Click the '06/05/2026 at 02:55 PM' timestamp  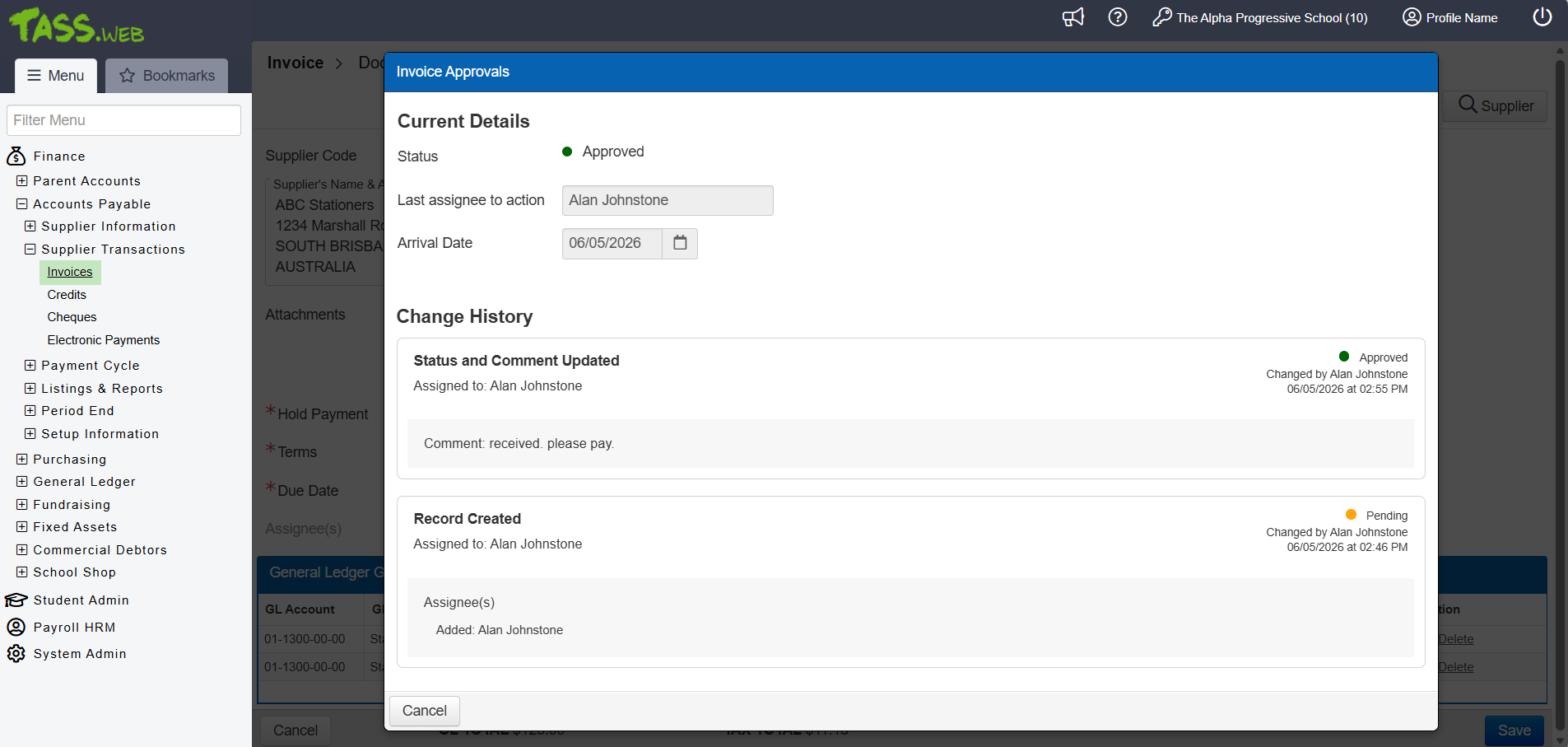[x=1347, y=389]
